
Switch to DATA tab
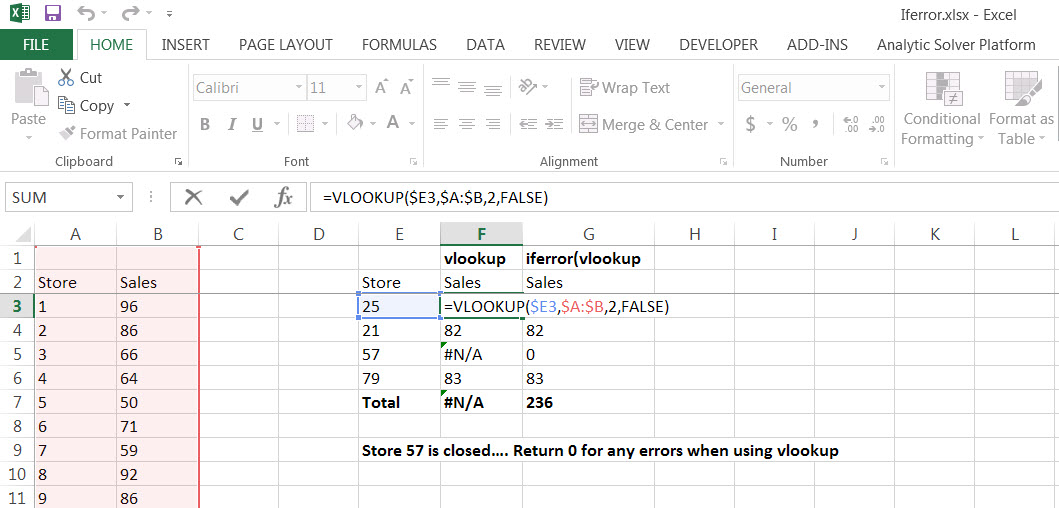click(486, 45)
